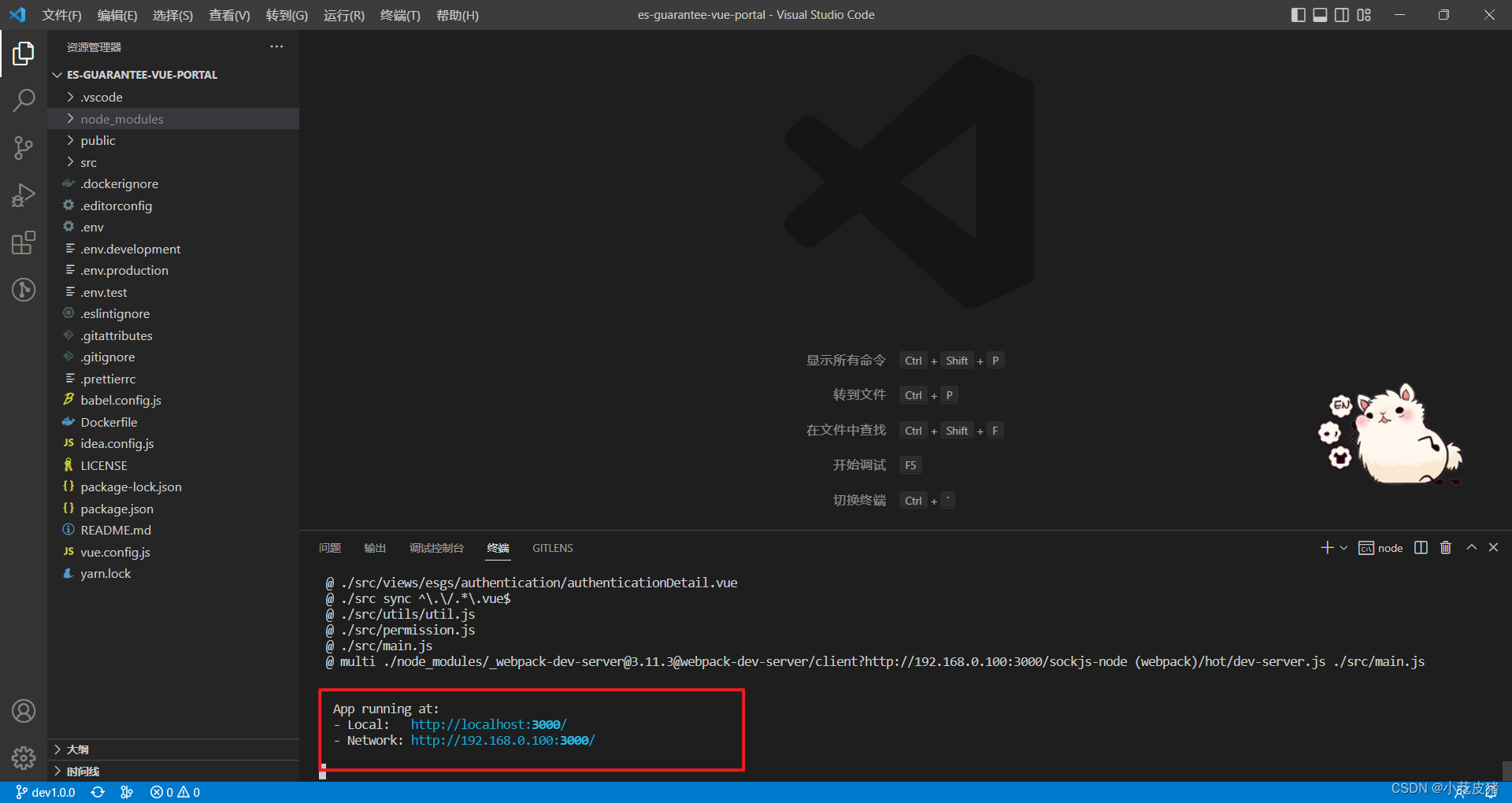Open the Source Control view
The image size is (1512, 803).
click(24, 148)
